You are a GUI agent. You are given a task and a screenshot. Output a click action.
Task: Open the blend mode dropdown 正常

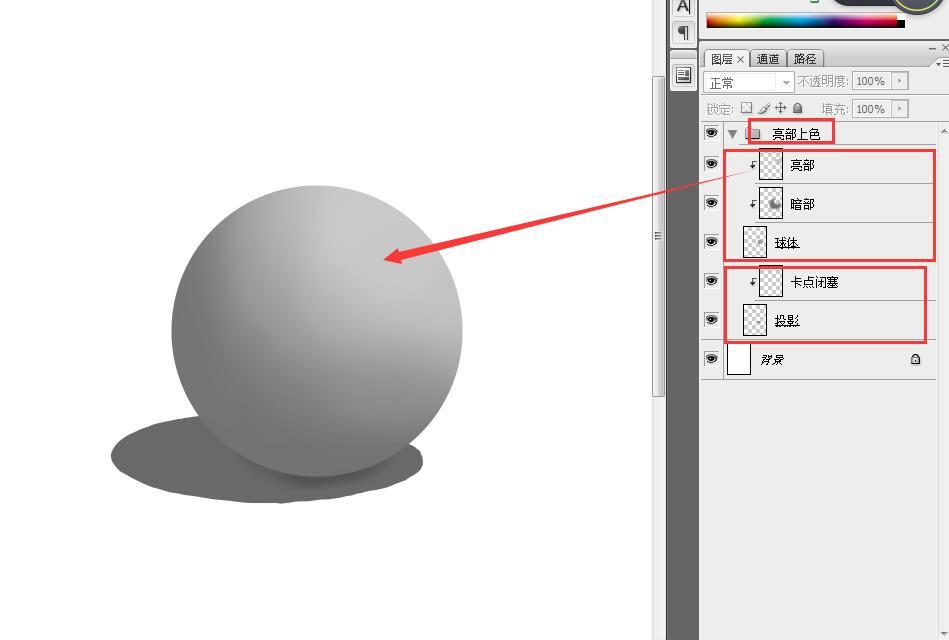[x=749, y=82]
